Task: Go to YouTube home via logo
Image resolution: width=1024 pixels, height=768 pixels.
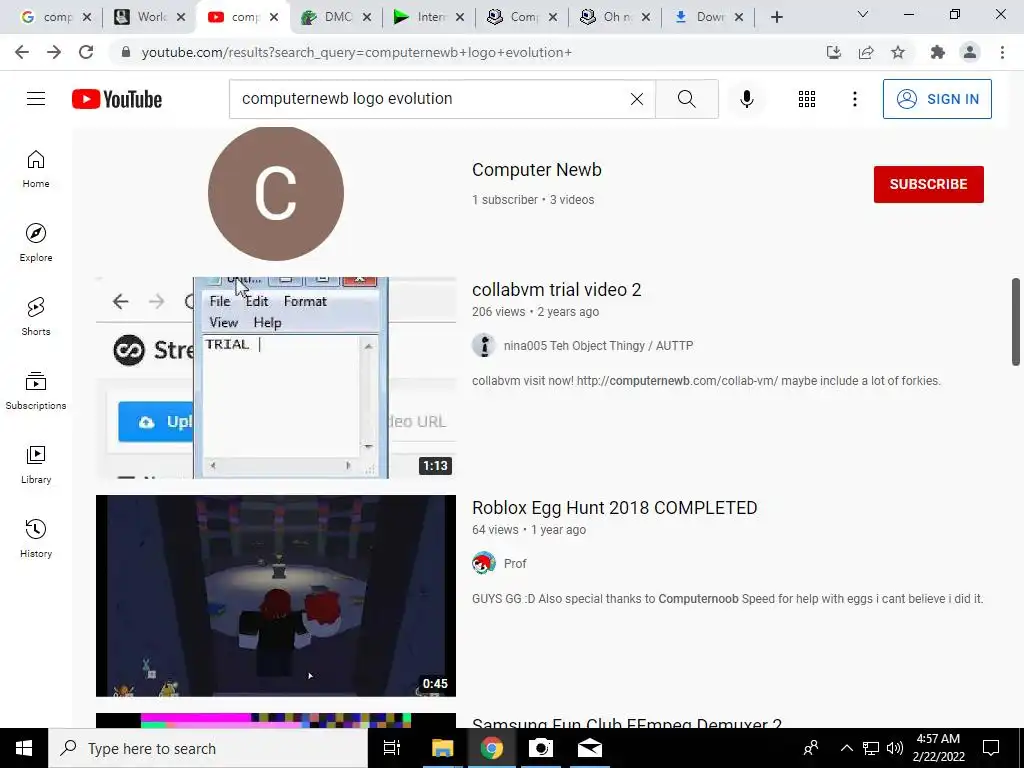Action: point(117,99)
